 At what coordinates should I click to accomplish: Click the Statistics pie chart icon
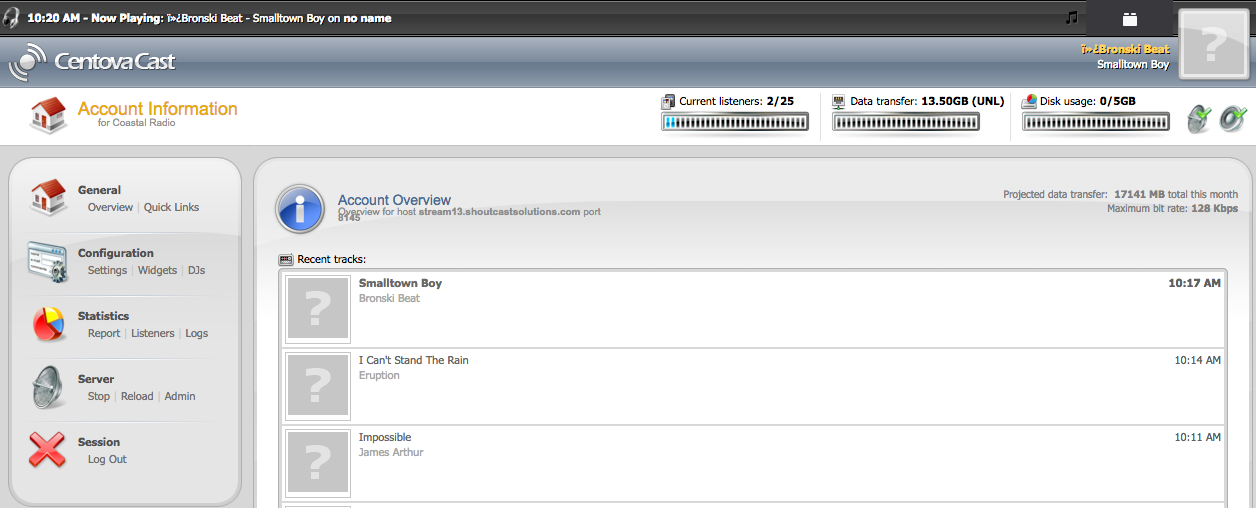tap(48, 324)
